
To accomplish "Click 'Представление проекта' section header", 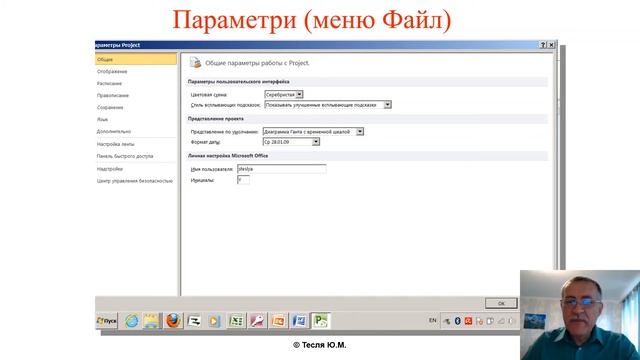I will tap(216, 118).
